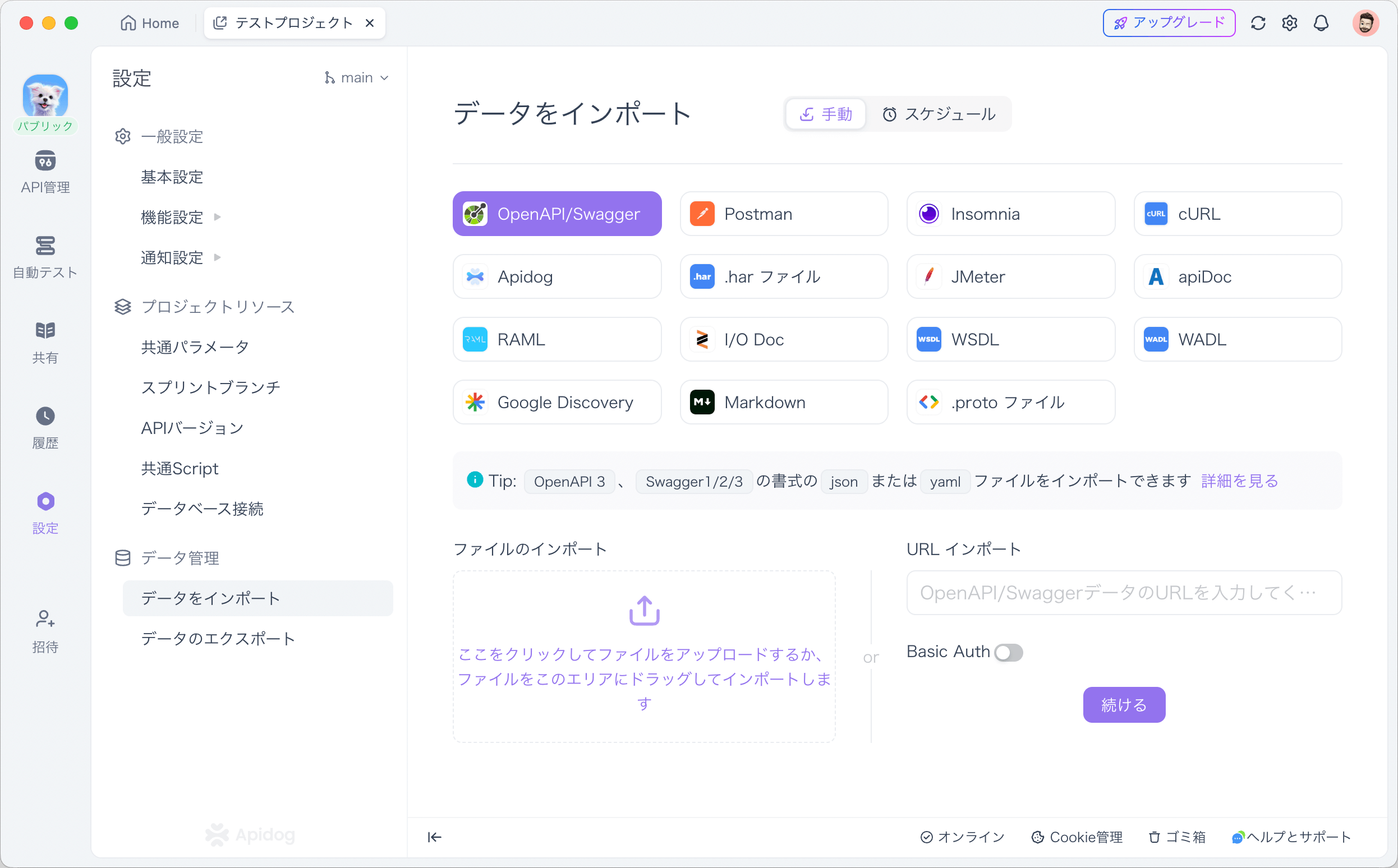The width and height of the screenshot is (1398, 868).
Task: Expand main branch dropdown
Action: [x=356, y=79]
